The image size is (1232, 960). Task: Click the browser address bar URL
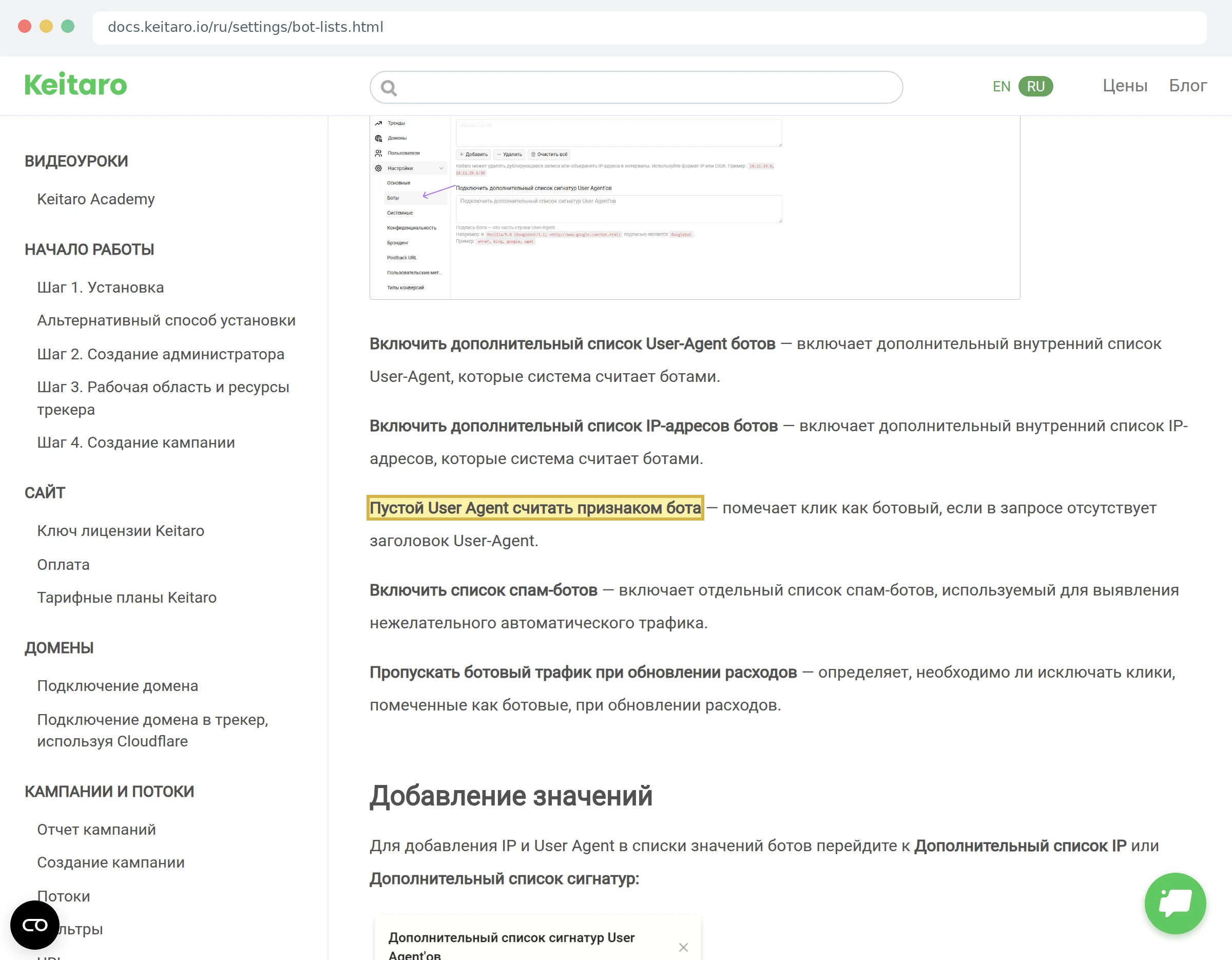[x=245, y=27]
